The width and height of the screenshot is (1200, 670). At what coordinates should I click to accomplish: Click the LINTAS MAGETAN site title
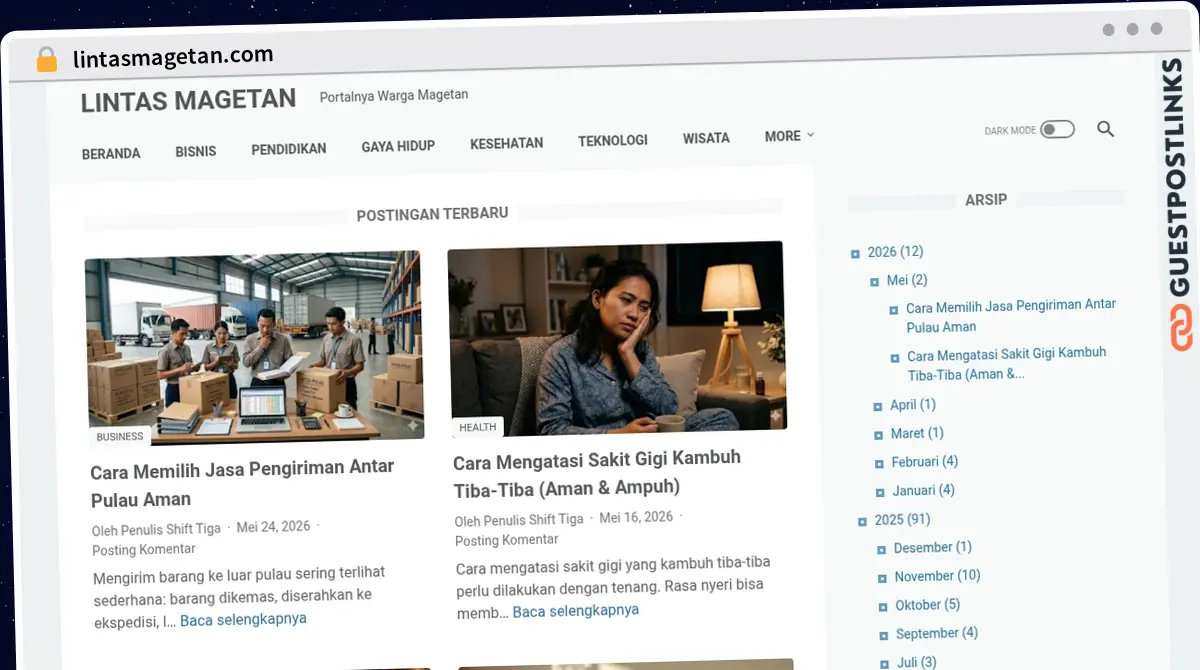pyautogui.click(x=188, y=100)
